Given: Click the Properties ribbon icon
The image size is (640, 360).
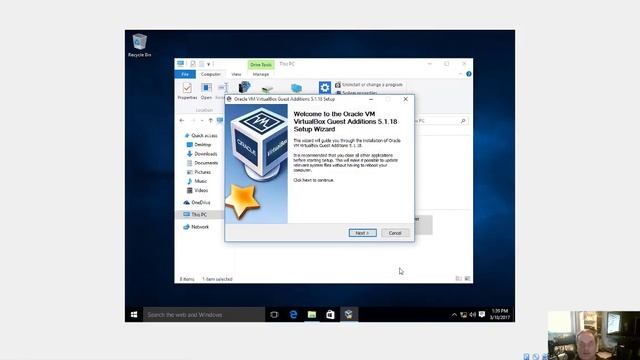Looking at the screenshot, I should coord(187,91).
